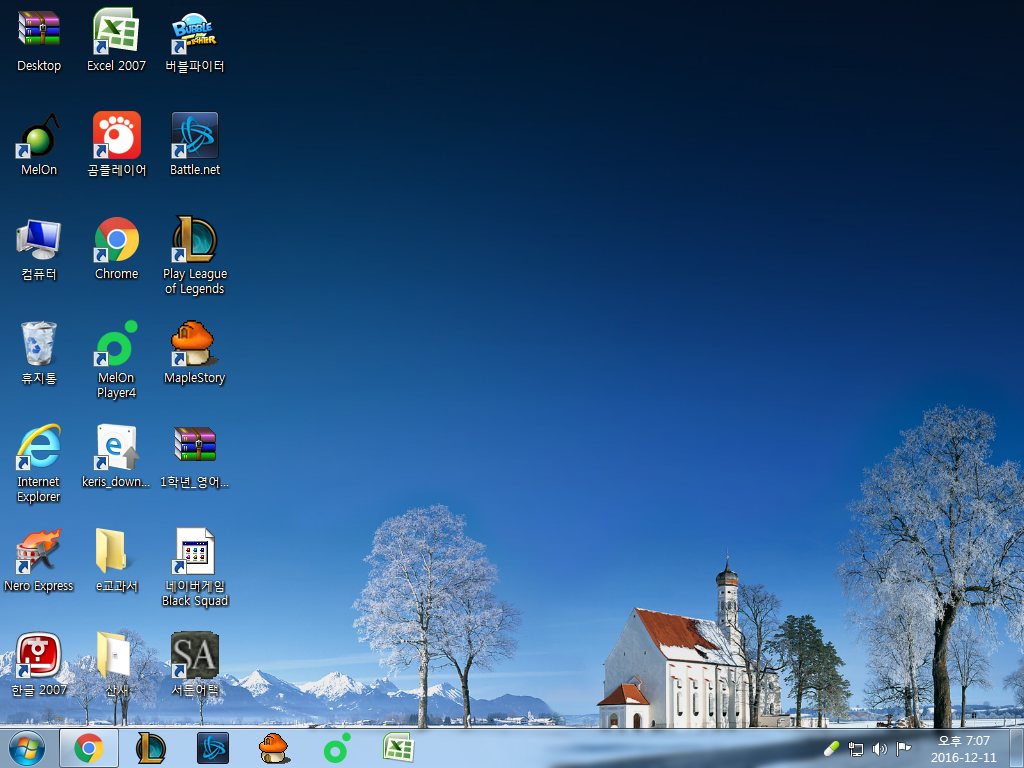
Task: Click the Internet Explorer desktop icon
Action: (39, 447)
